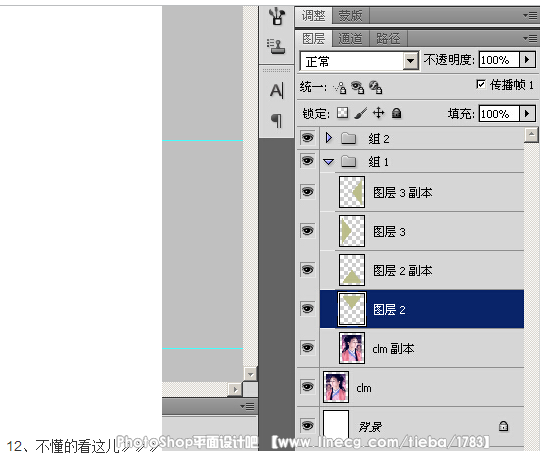Click lock icon on 背景 layer
Screen dimensions: 540x459
[503, 426]
